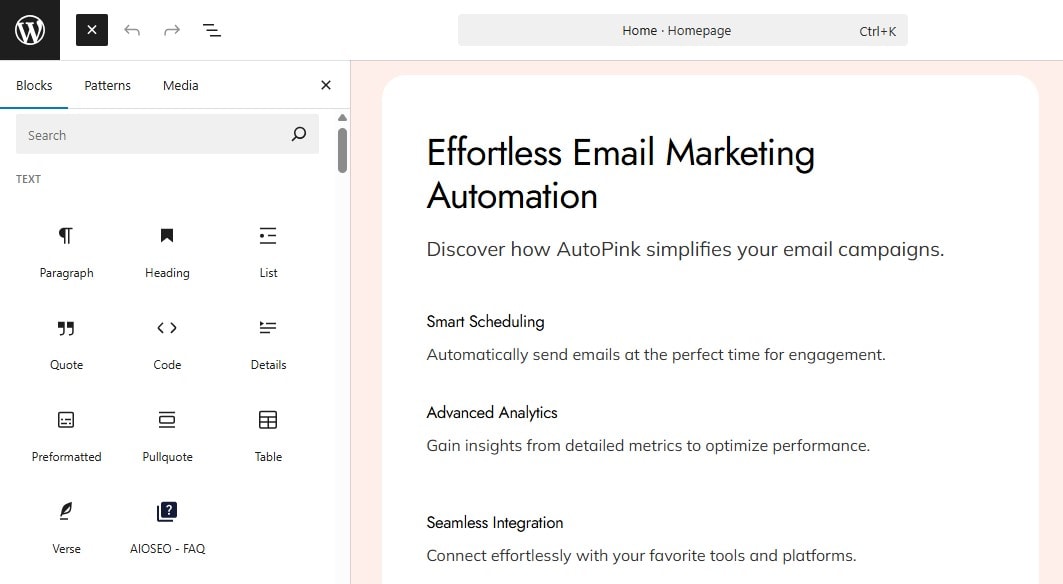Screen dimensions: 1063x584
Task: Insert a Code block
Action: [167, 344]
